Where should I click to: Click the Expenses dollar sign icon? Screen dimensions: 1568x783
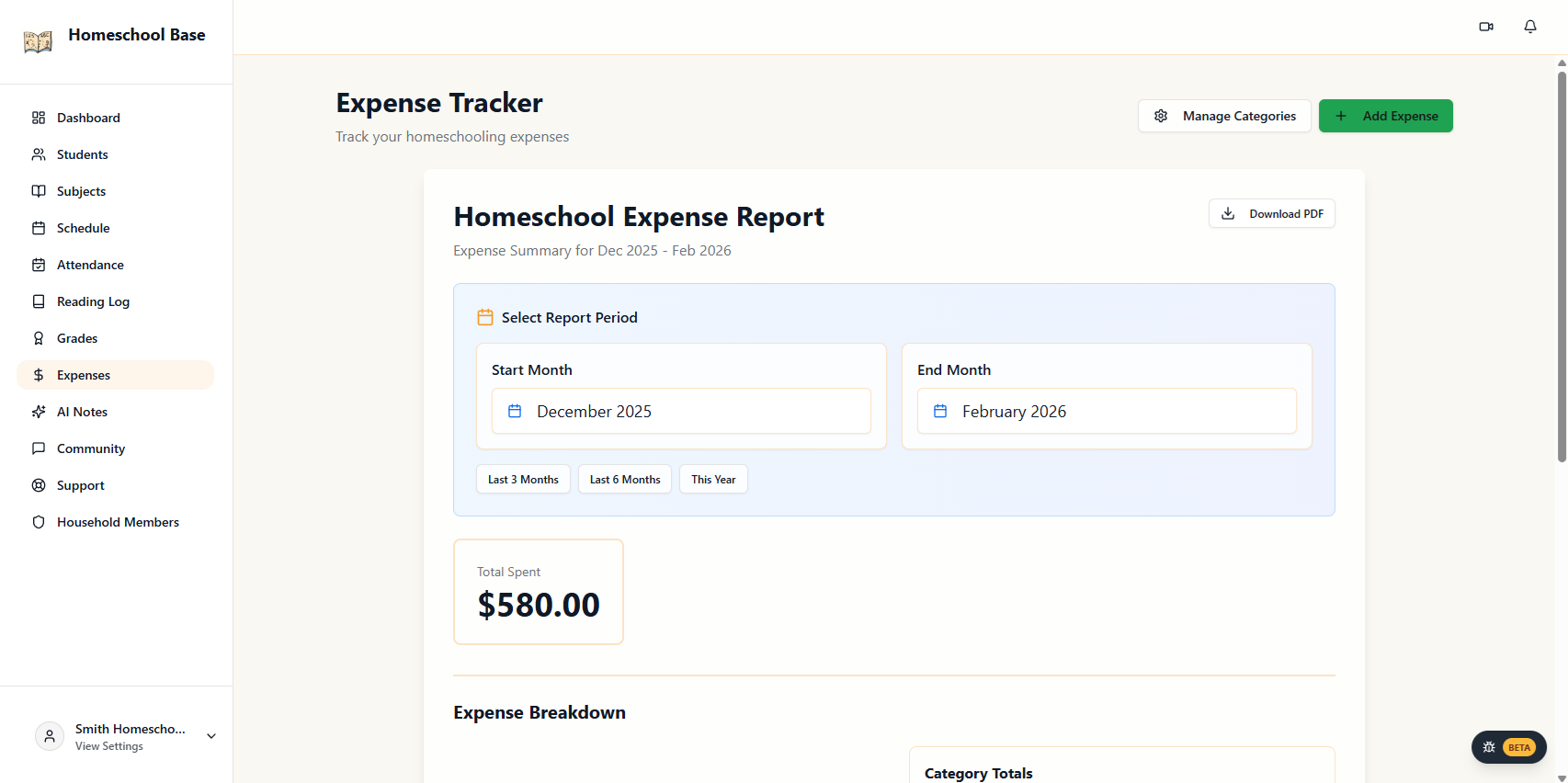click(x=39, y=375)
